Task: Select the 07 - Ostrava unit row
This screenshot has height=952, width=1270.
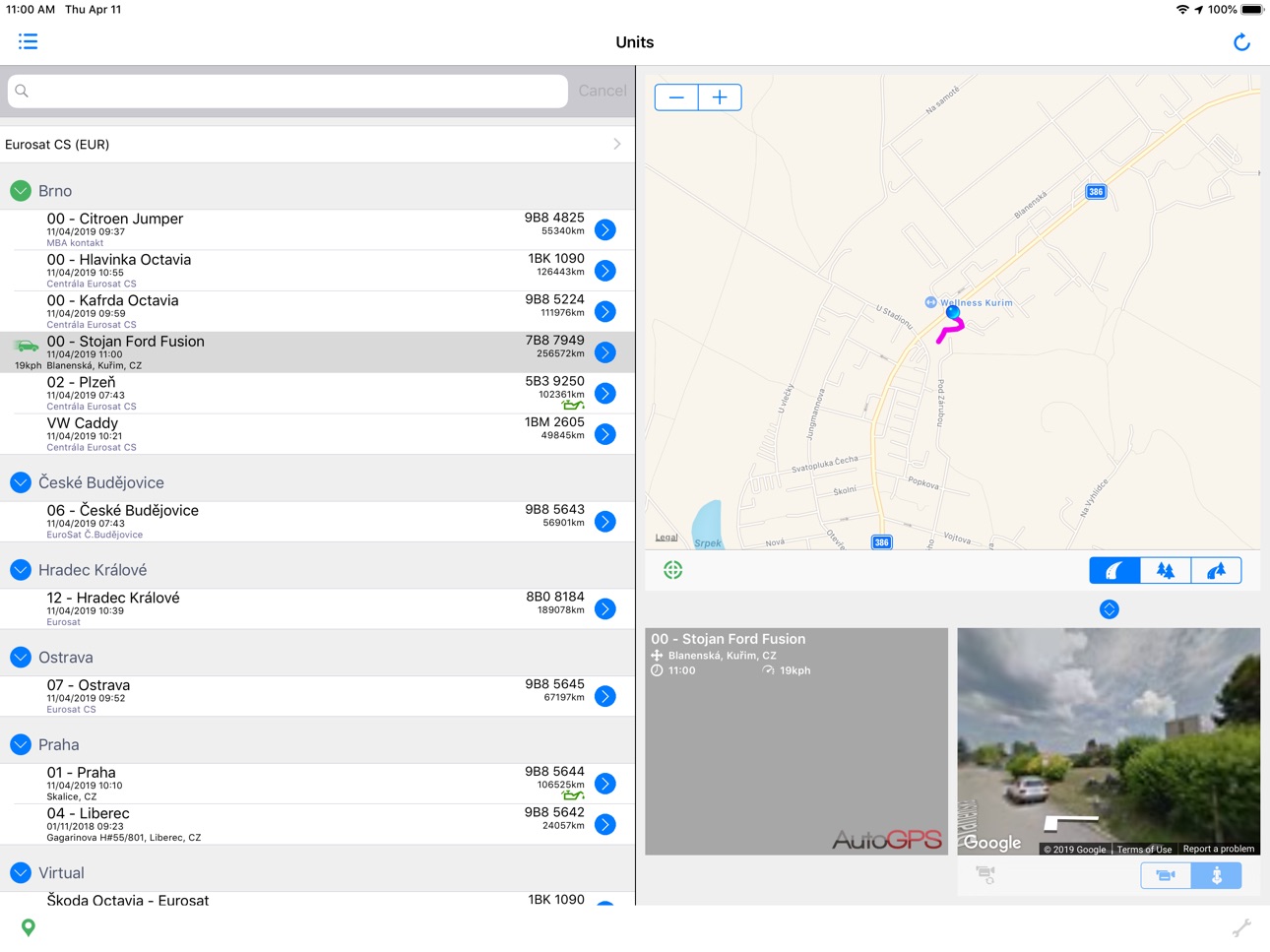Action: point(317,696)
